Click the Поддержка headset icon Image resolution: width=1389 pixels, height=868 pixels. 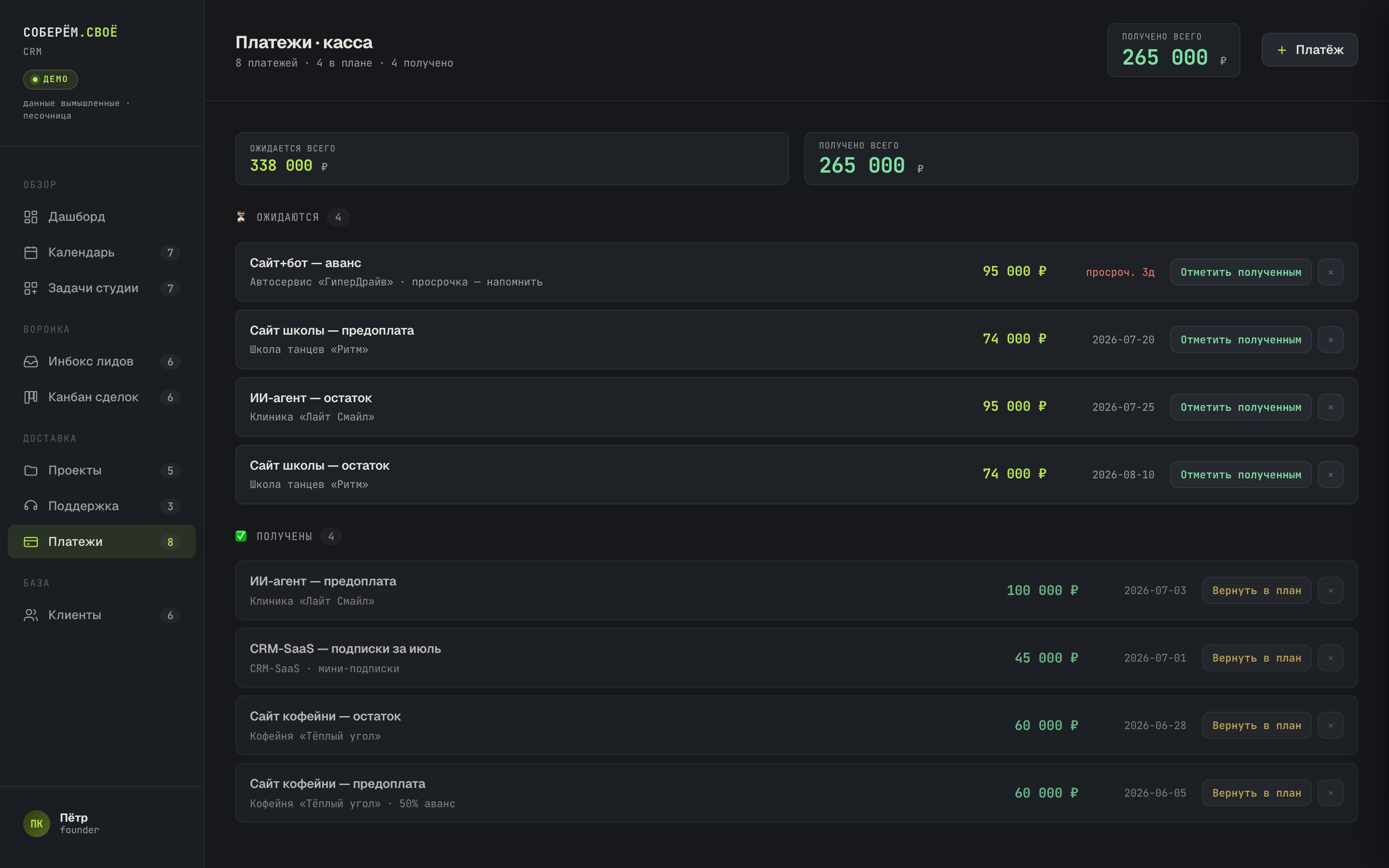(x=30, y=506)
